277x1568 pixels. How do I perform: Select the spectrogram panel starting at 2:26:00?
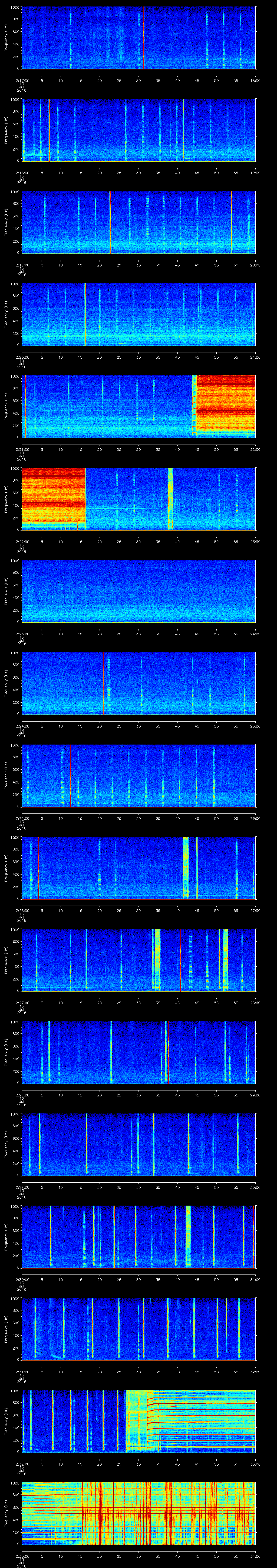pyautogui.click(x=138, y=868)
